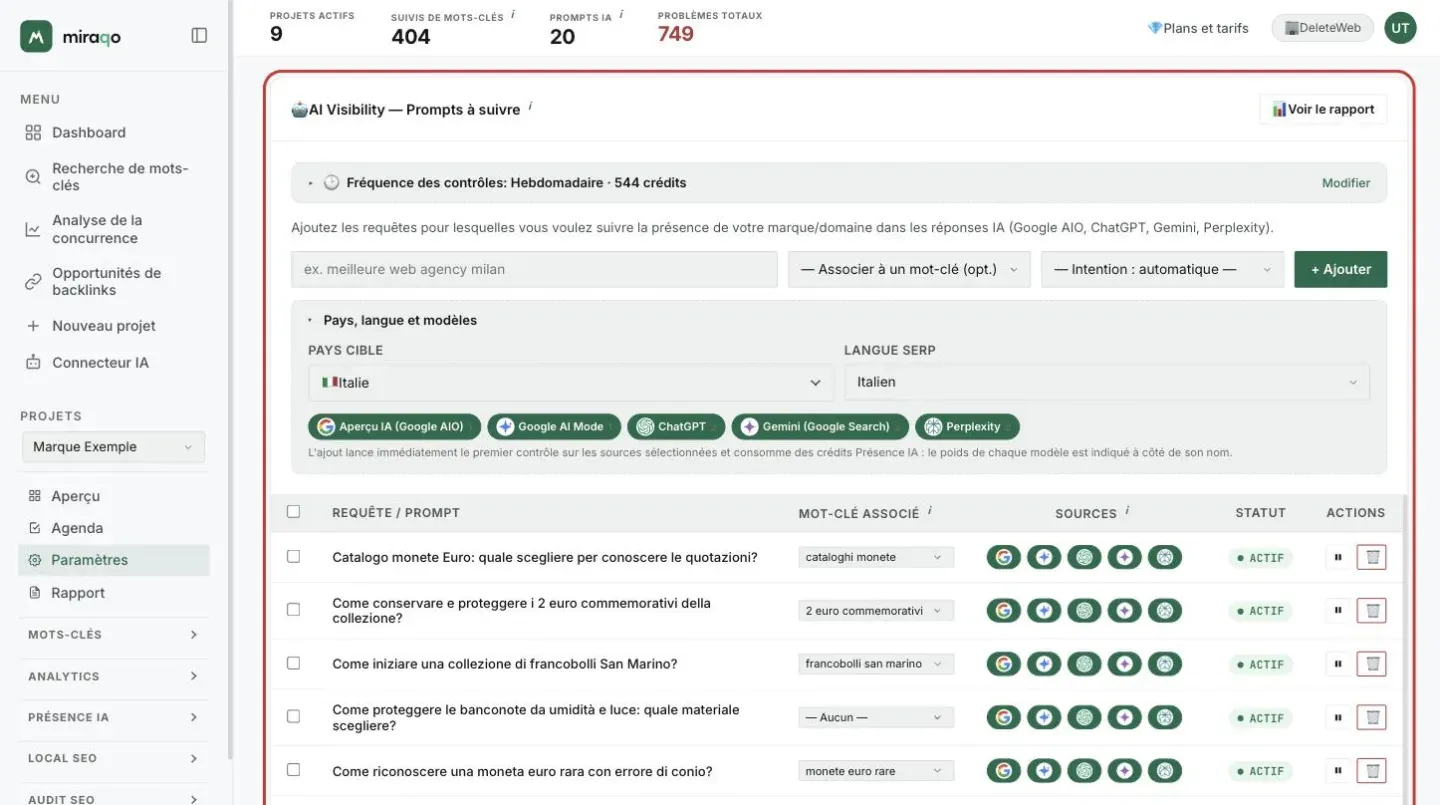Open the Langue SERP Italien dropdown

(x=1107, y=382)
